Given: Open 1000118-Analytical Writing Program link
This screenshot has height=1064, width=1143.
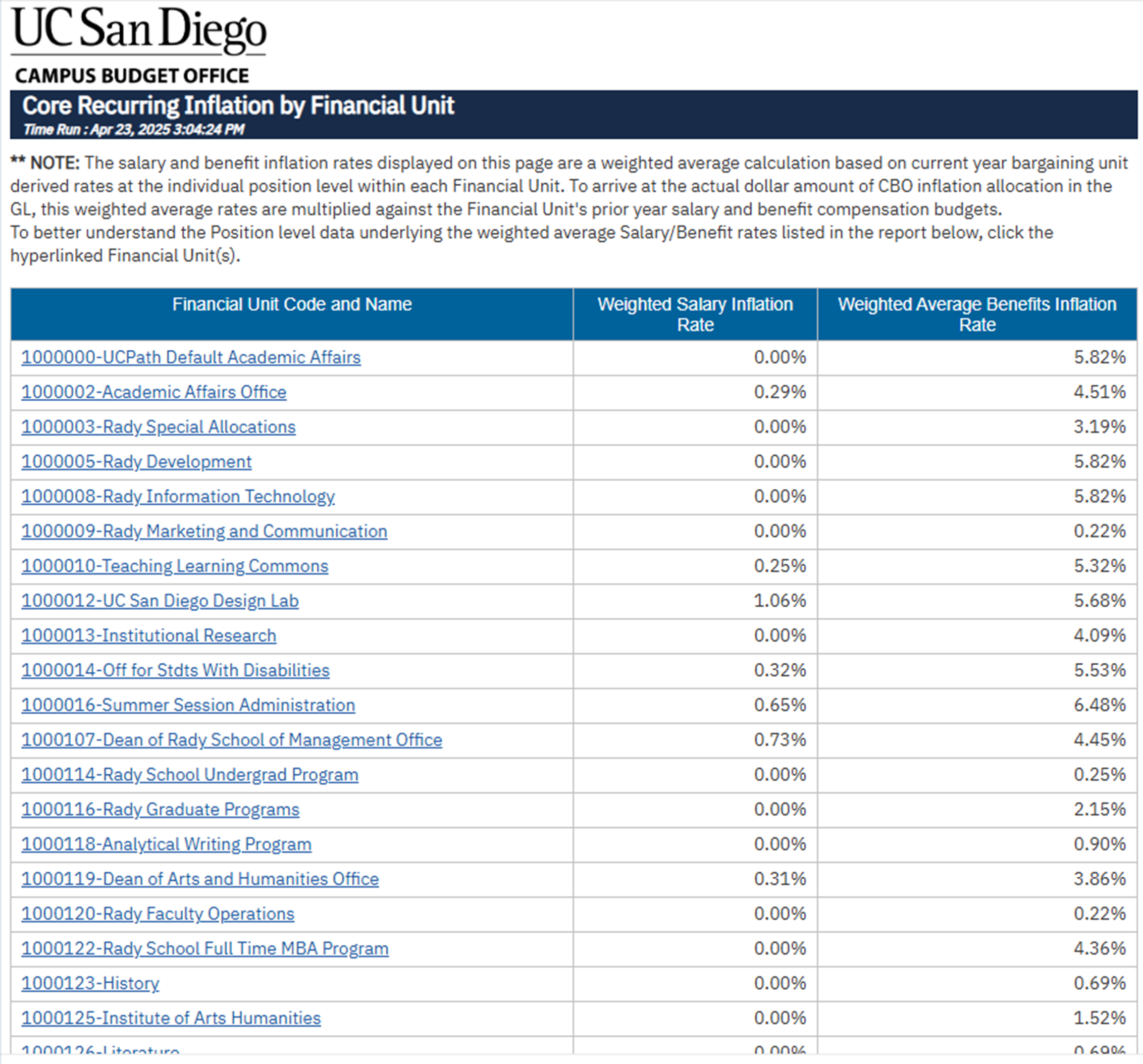Looking at the screenshot, I should [166, 844].
